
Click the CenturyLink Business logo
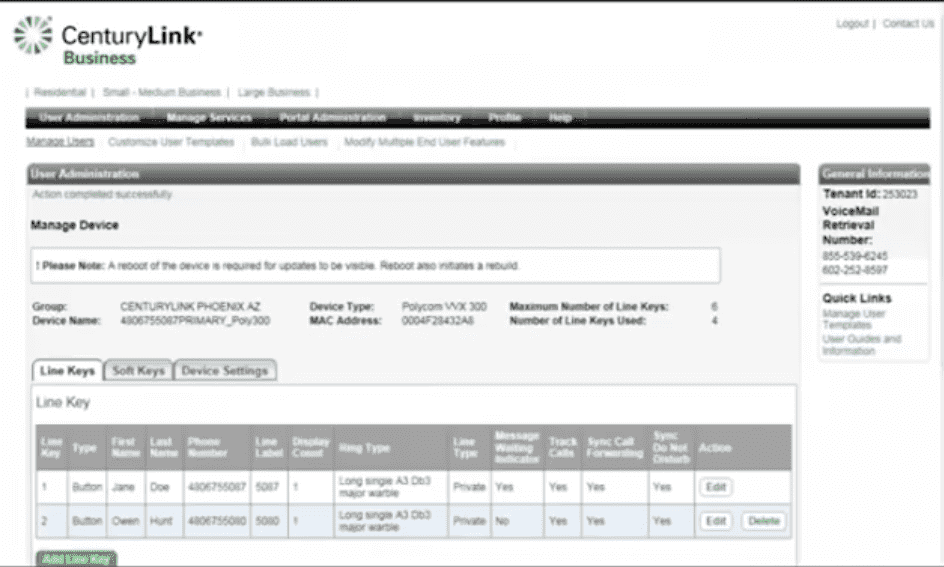[x=107, y=42]
